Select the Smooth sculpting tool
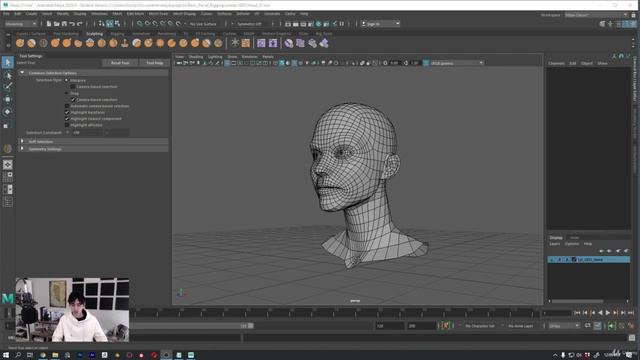Image resolution: width=640 pixels, height=360 pixels. tap(31, 43)
